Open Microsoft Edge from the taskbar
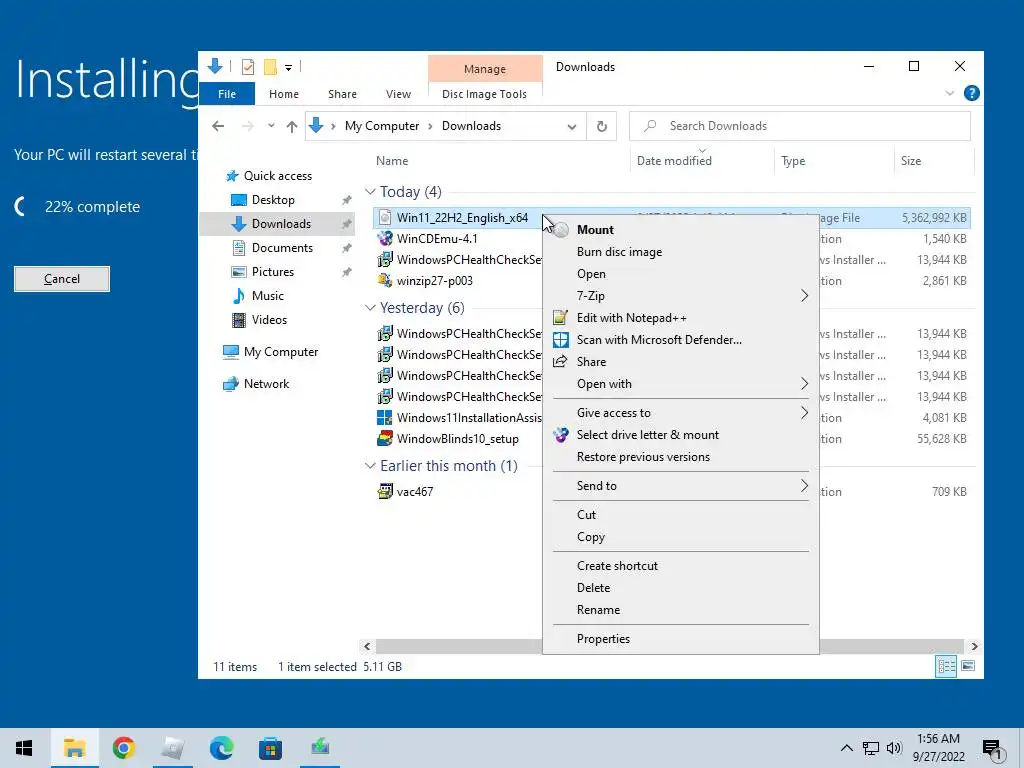 [x=221, y=748]
